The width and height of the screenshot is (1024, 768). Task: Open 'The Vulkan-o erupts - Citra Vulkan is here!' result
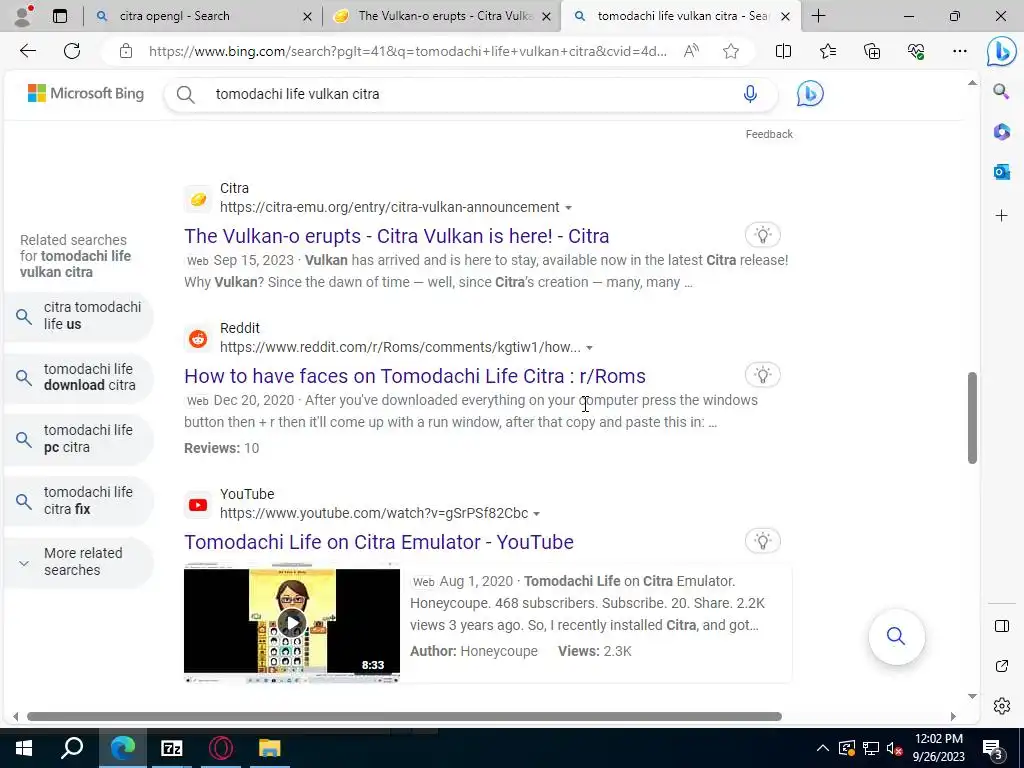click(x=396, y=236)
